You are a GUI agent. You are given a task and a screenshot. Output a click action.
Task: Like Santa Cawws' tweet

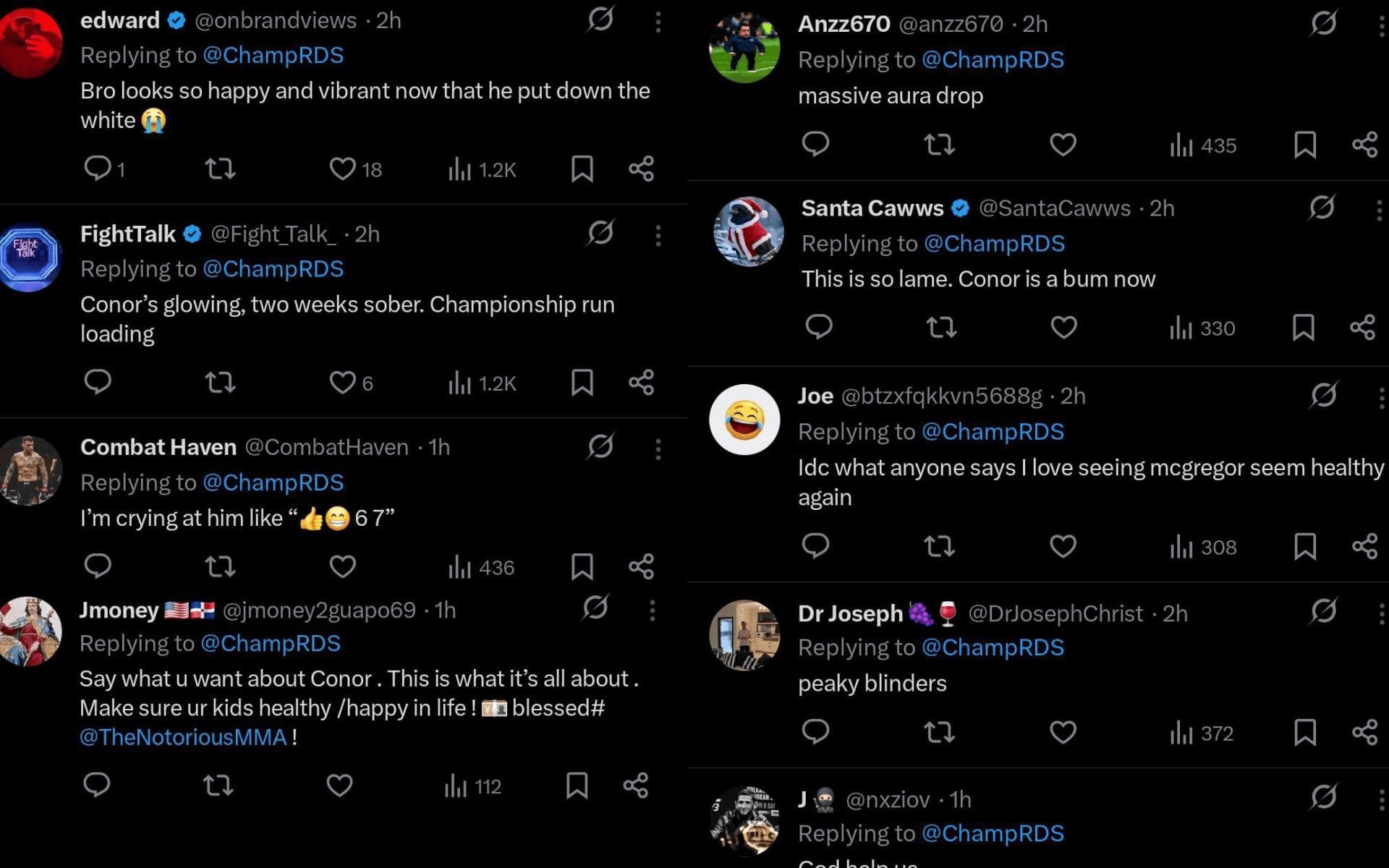(x=1063, y=328)
